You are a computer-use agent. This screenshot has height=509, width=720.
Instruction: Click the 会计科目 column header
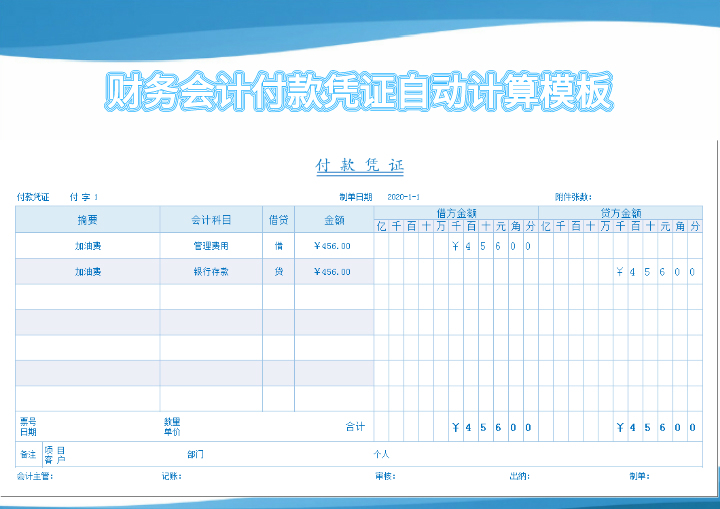(211, 219)
